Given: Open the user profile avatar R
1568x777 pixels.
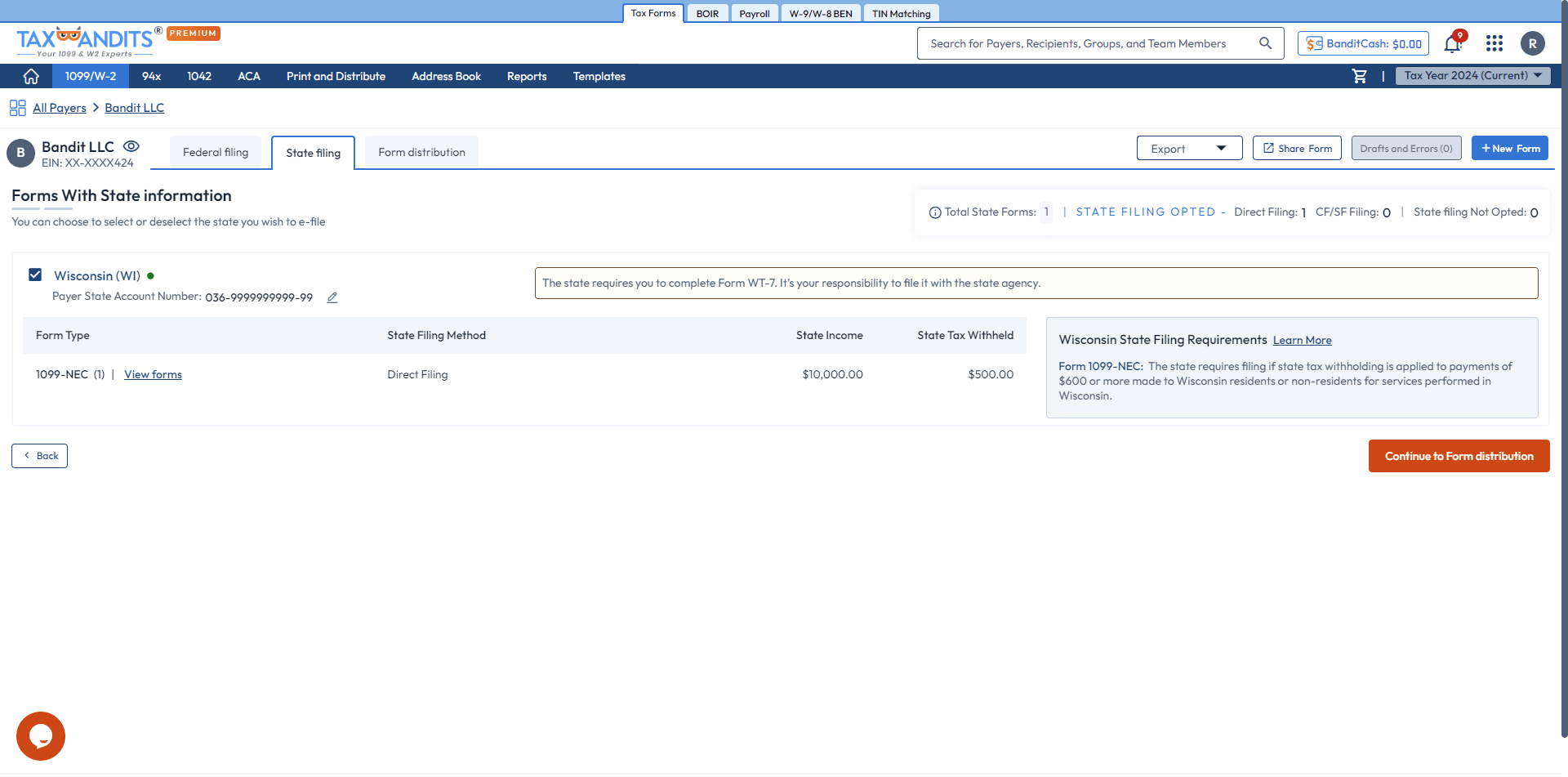Looking at the screenshot, I should coord(1533,43).
